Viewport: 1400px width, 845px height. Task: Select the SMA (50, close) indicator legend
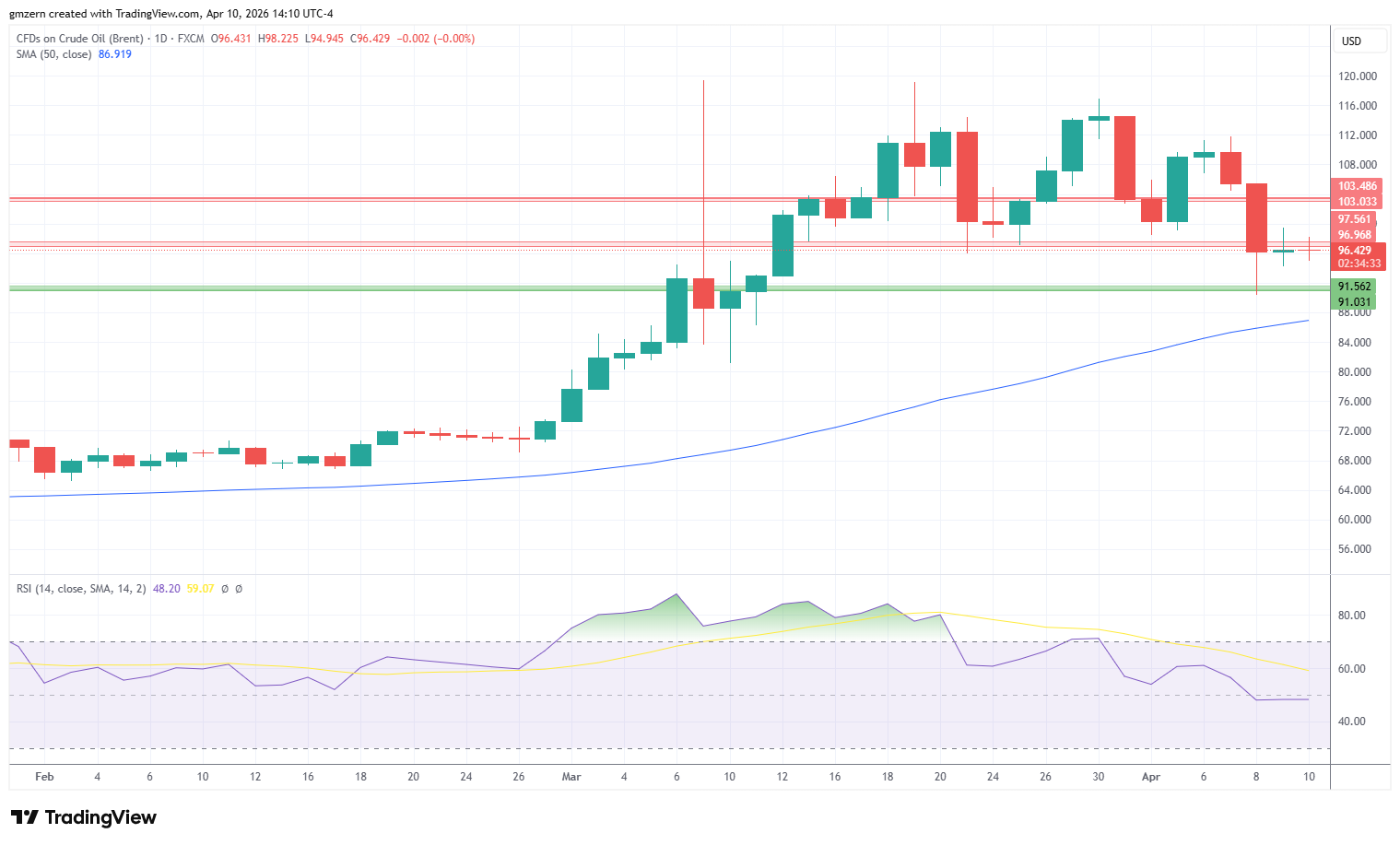54,54
